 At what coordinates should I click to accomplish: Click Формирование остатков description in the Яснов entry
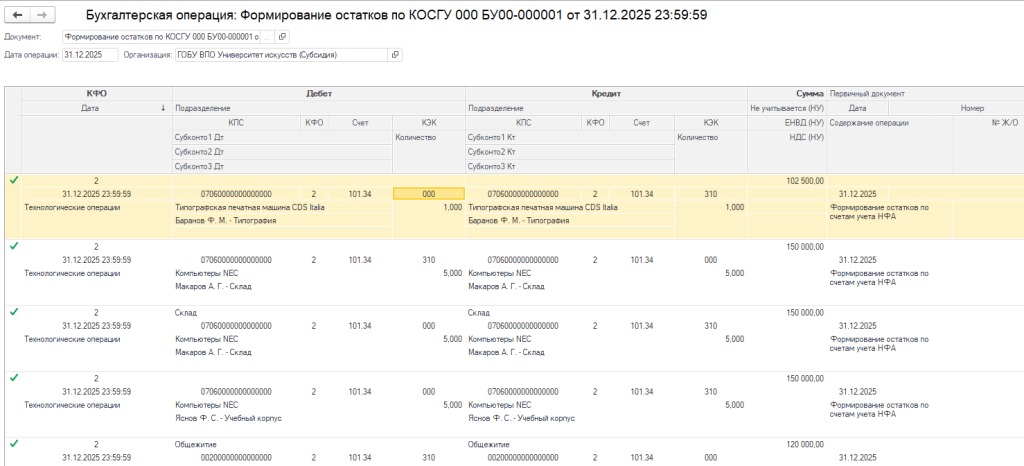[x=878, y=409]
